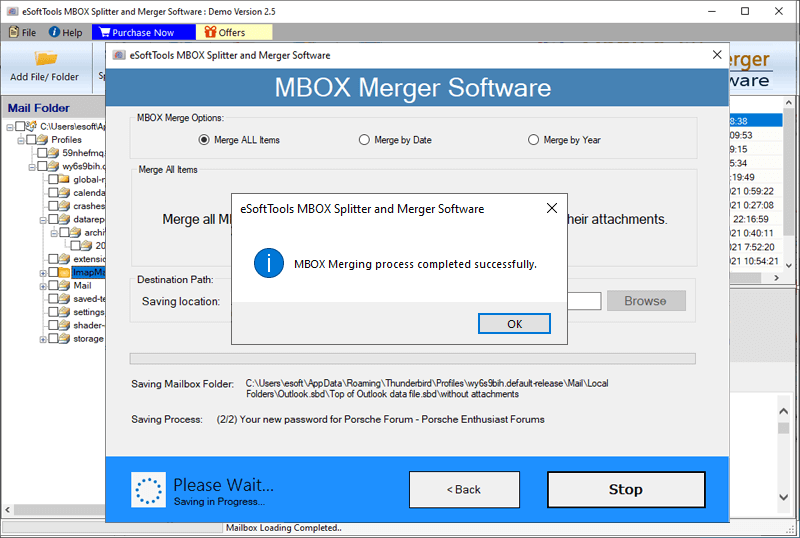
Task: Expand the Mail folder node
Action: tap(43, 286)
